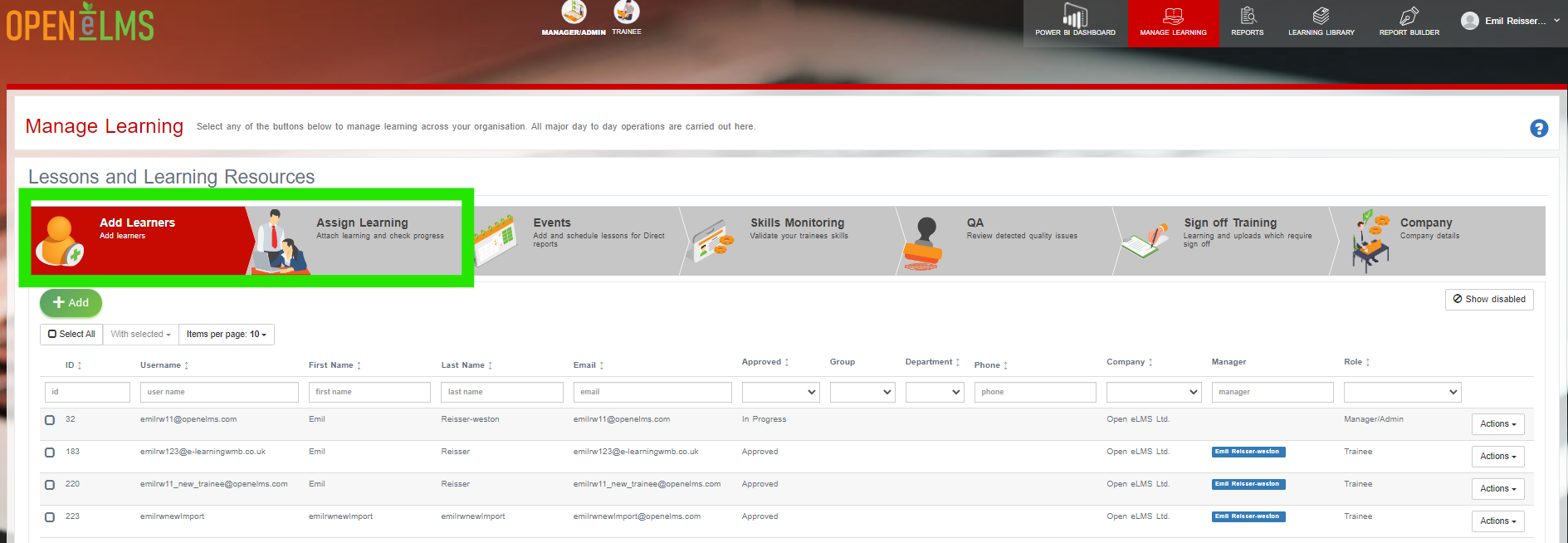Sort by Role column arrows
Image resolution: width=1568 pixels, height=543 pixels.
1368,362
